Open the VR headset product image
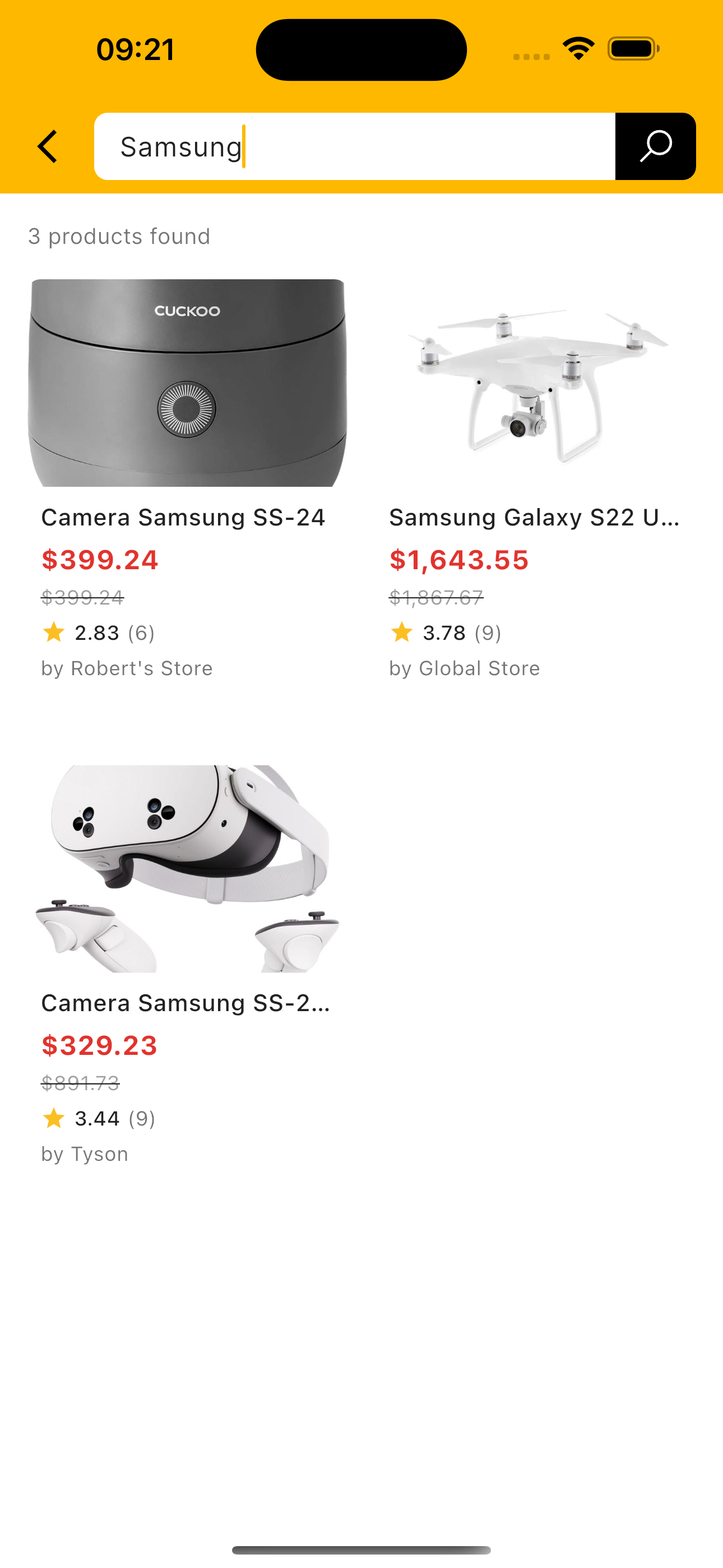Screen dimensions: 723x1568 click(187, 869)
